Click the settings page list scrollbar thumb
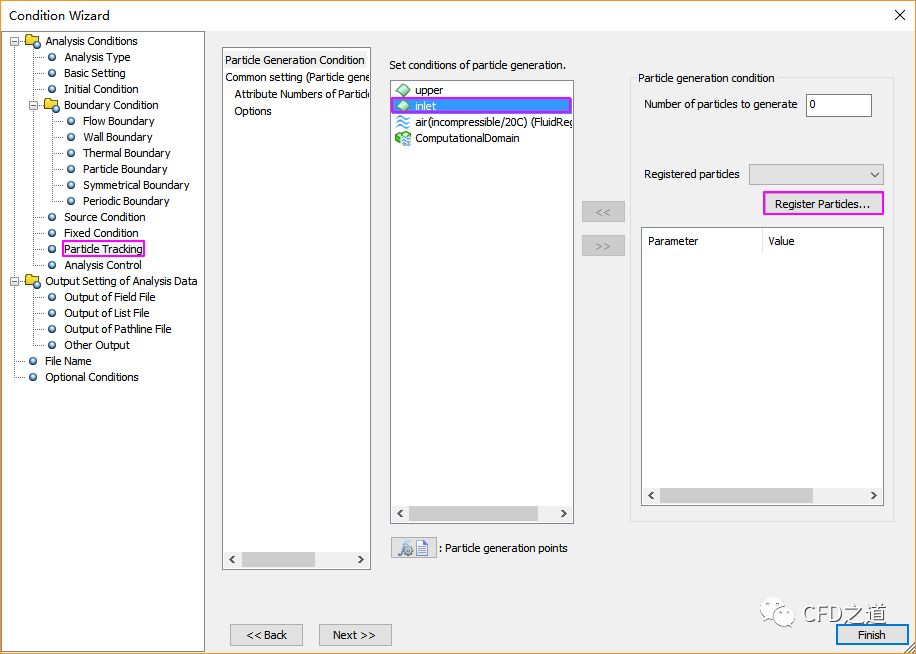 point(278,559)
